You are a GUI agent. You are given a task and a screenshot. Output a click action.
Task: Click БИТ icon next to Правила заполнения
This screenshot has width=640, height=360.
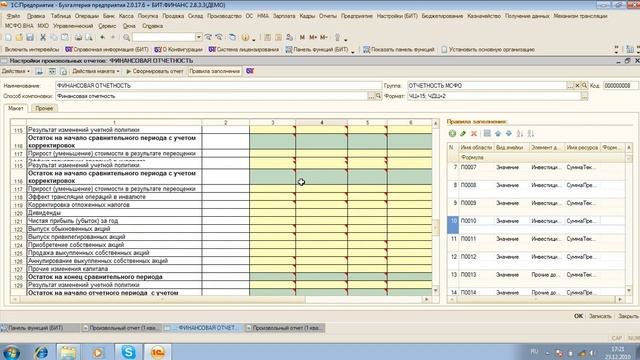pos(250,71)
